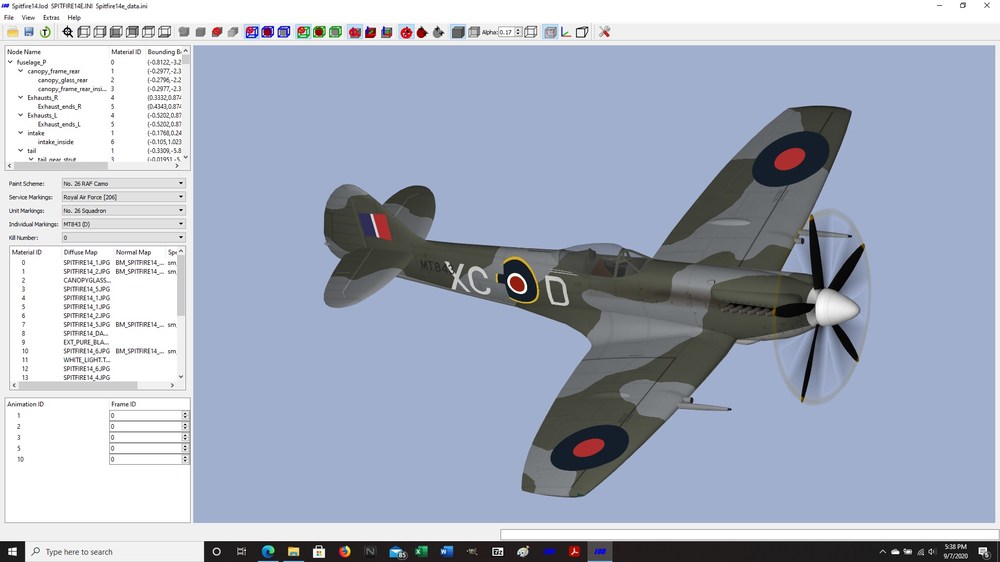Open the Unit Markings dropdown

123,211
